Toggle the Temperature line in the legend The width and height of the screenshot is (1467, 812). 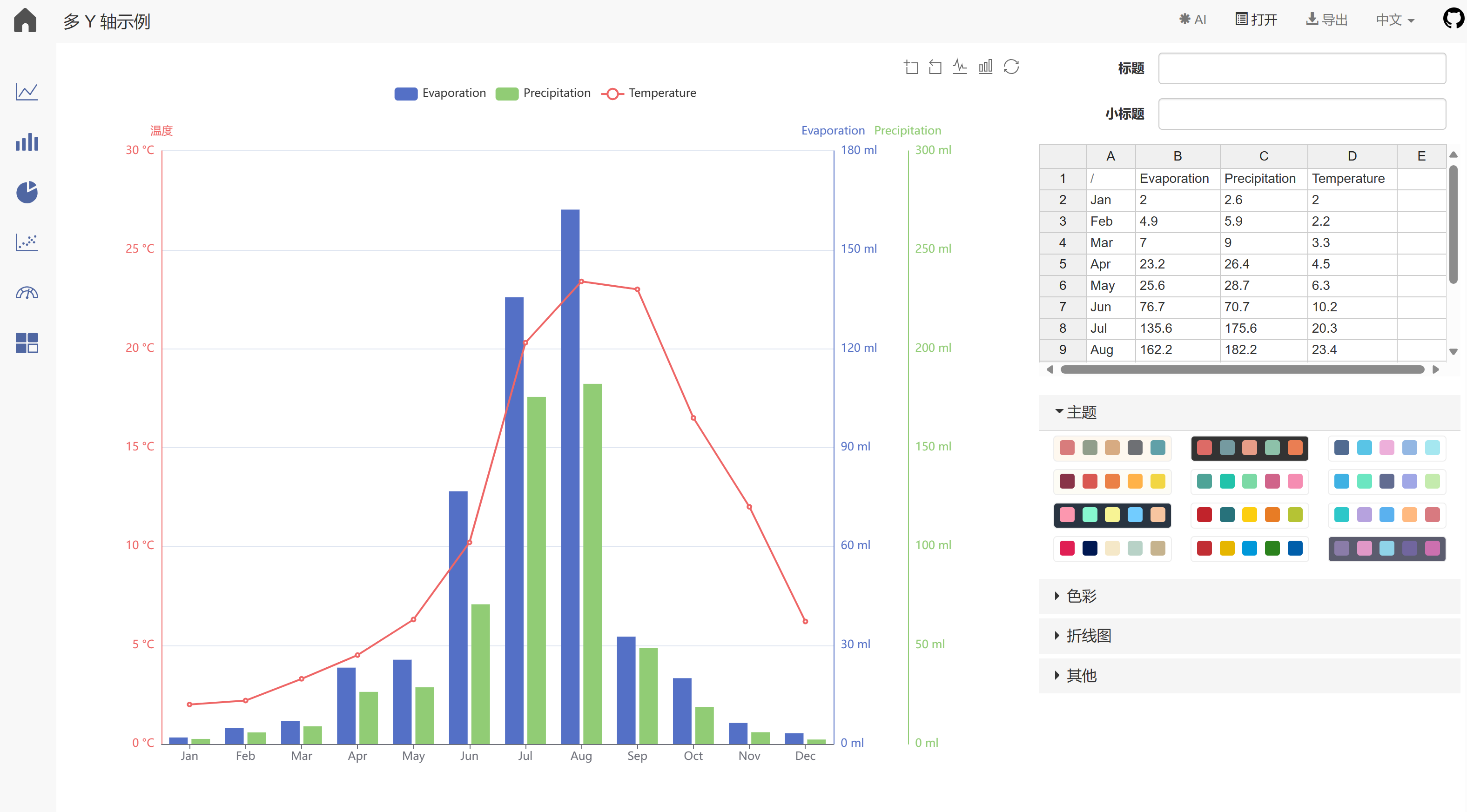(x=649, y=93)
